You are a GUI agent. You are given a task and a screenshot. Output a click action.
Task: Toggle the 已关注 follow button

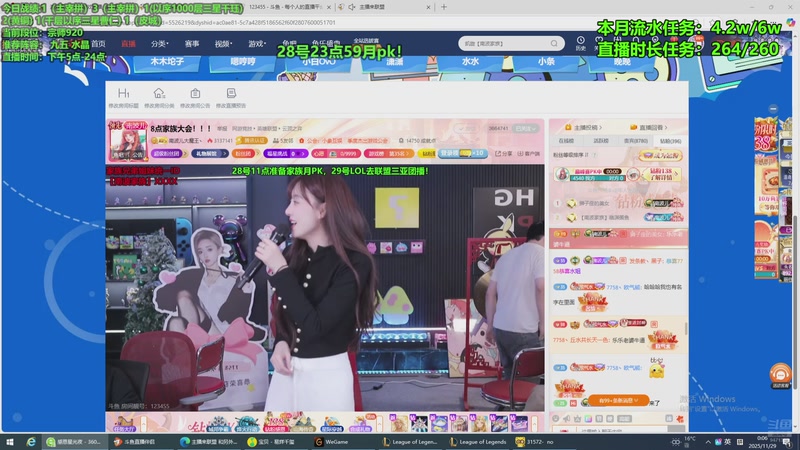point(527,129)
